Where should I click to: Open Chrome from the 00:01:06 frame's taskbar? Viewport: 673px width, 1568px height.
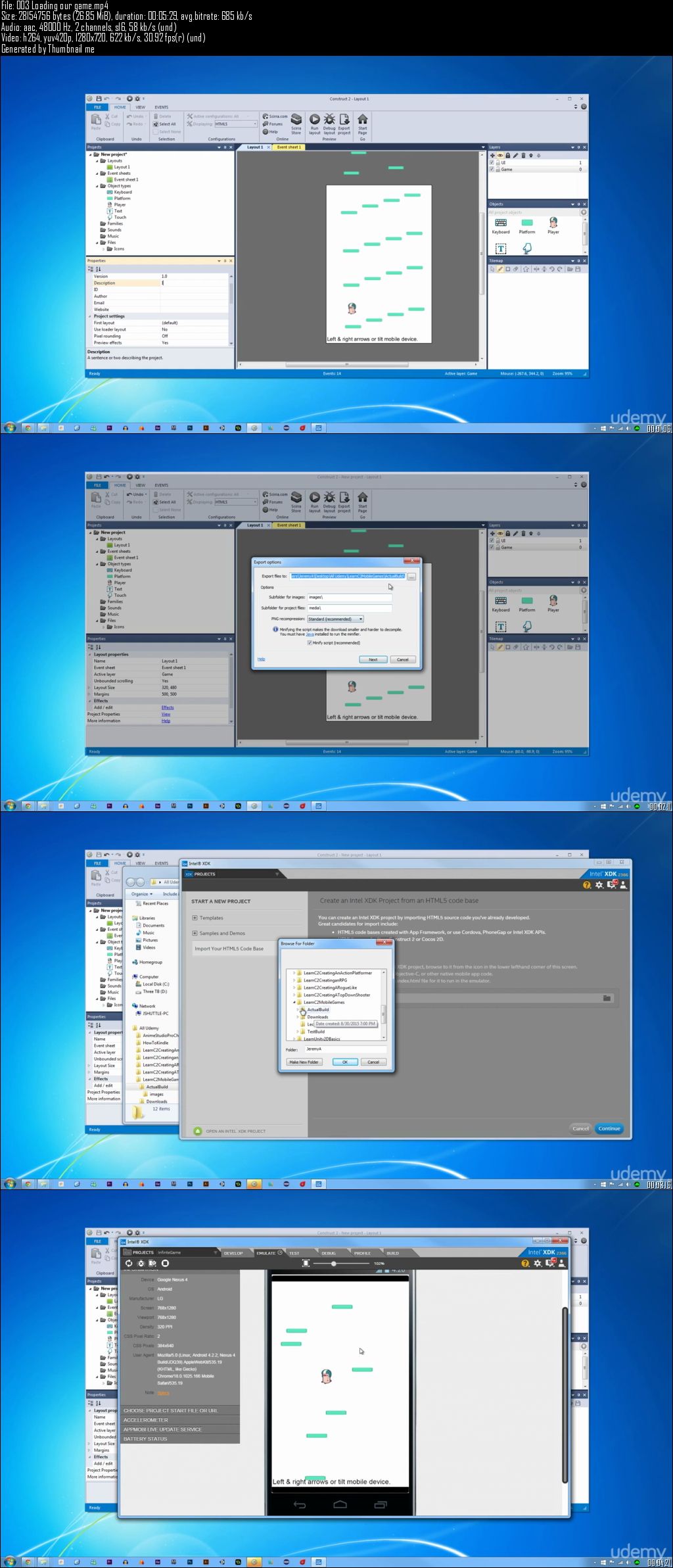tap(28, 428)
